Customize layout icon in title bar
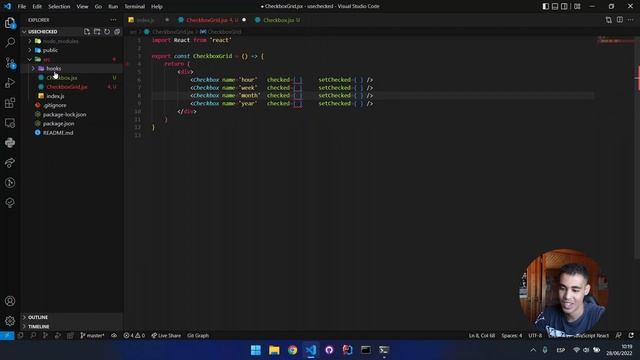The image size is (640, 360). pyautogui.click(x=577, y=7)
